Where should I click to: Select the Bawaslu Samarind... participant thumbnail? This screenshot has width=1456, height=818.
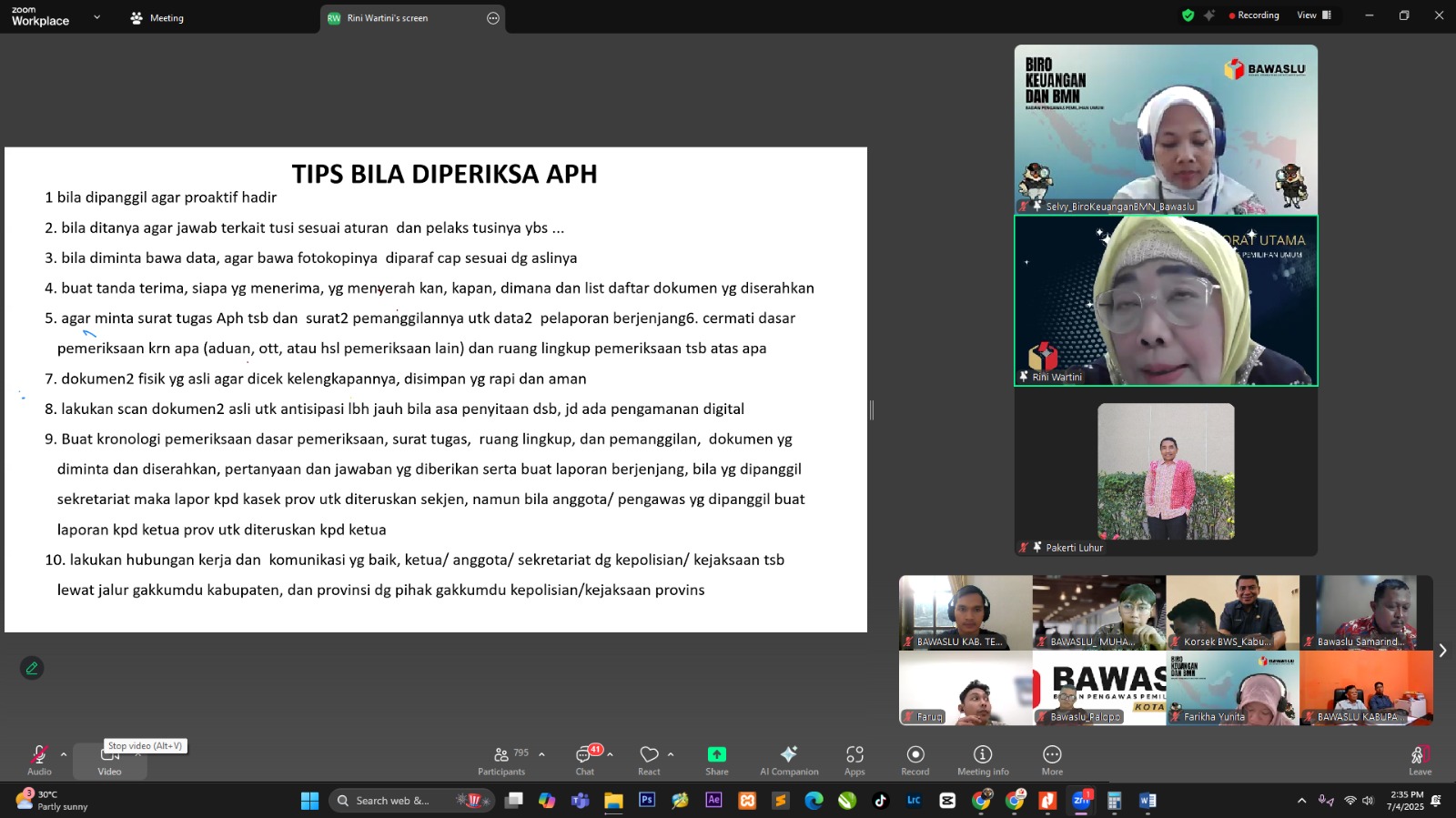[1367, 612]
